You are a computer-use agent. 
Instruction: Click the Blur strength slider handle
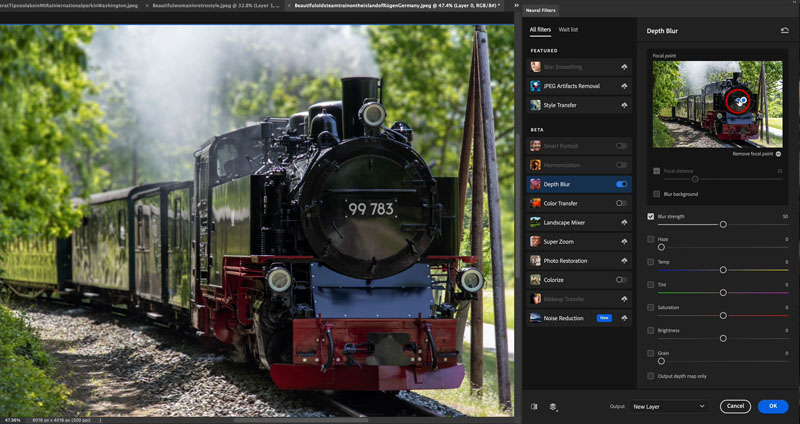coord(723,225)
